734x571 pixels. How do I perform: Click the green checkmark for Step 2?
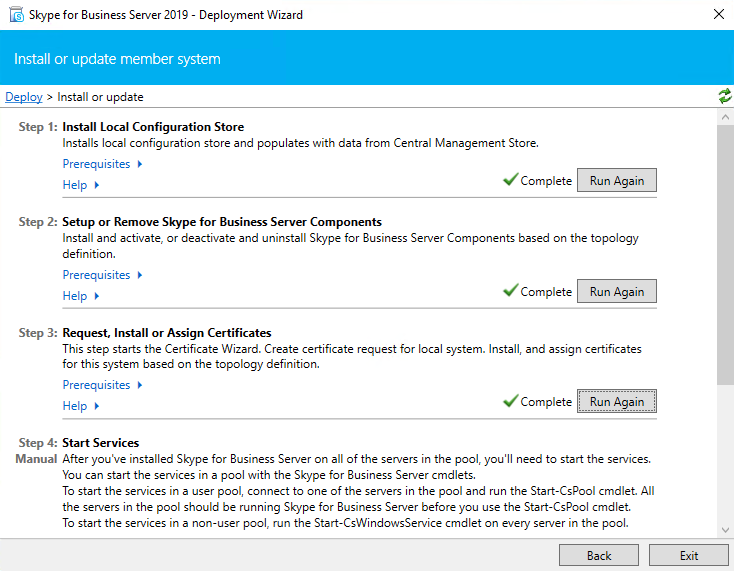pos(510,291)
